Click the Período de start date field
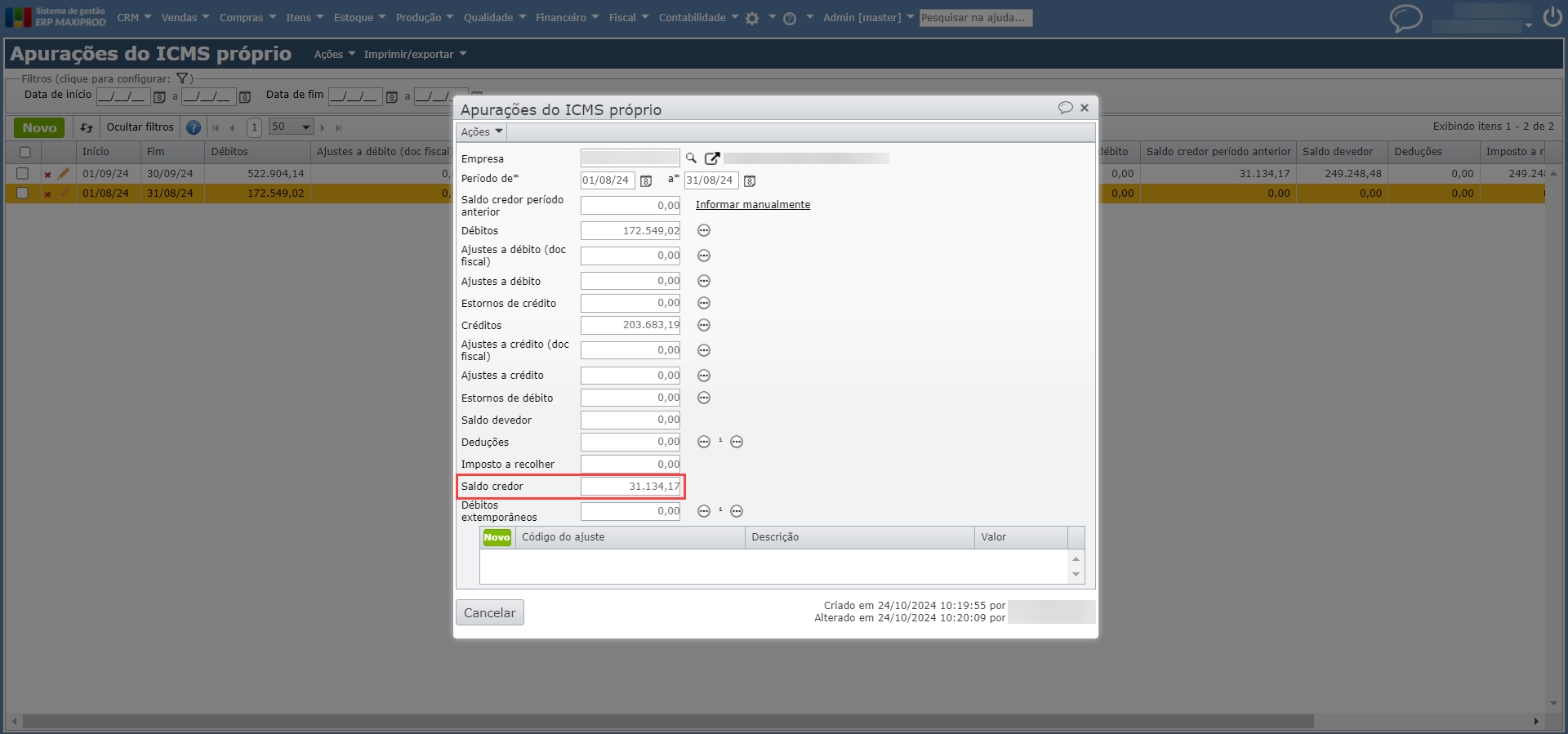Image resolution: width=1568 pixels, height=734 pixels. pos(608,180)
